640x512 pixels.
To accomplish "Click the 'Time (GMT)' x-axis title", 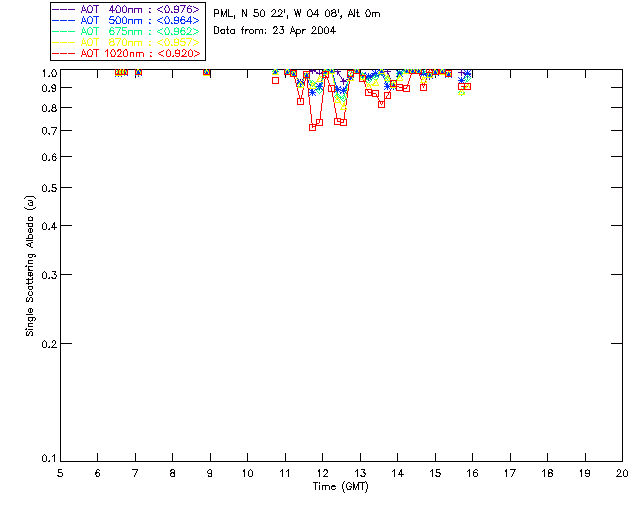I will pyautogui.click(x=341, y=487).
